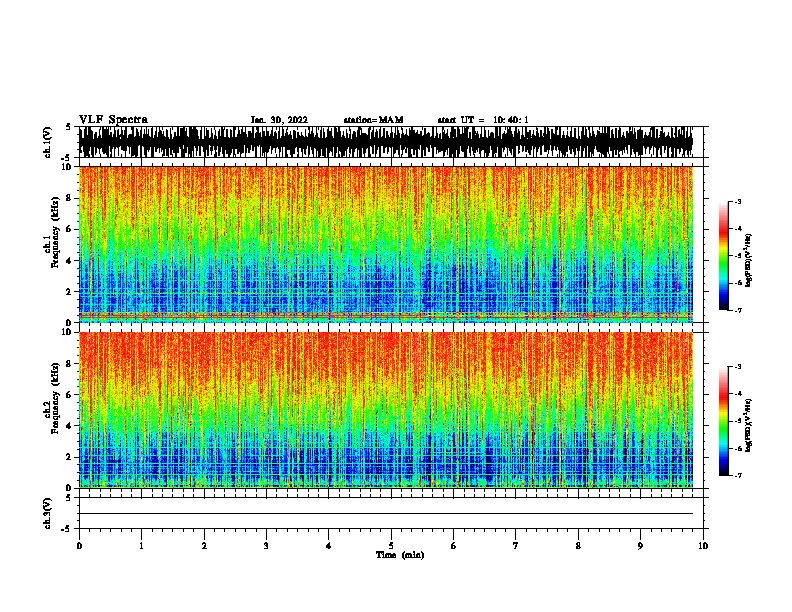Click the "-3" label on ch.1 colorbar
This screenshot has height=612, width=792.
[738, 201]
